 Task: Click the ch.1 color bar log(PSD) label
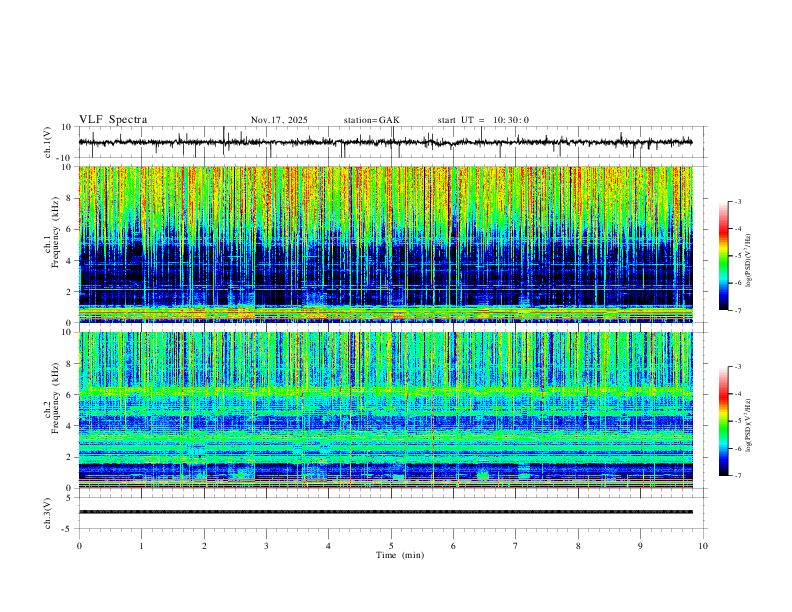(748, 261)
